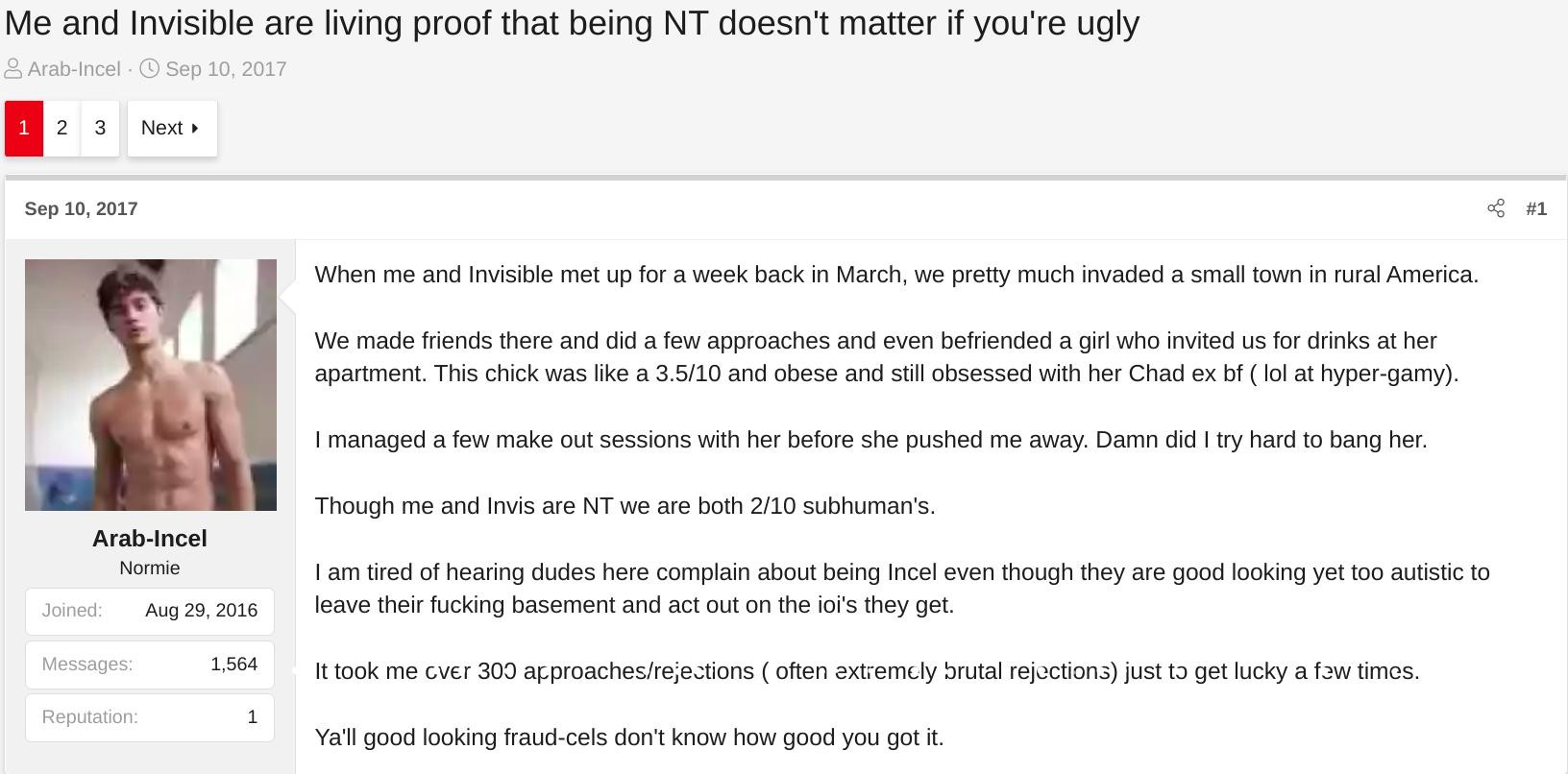The width and height of the screenshot is (1568, 774).
Task: Click the post date in post header
Action: point(81,208)
